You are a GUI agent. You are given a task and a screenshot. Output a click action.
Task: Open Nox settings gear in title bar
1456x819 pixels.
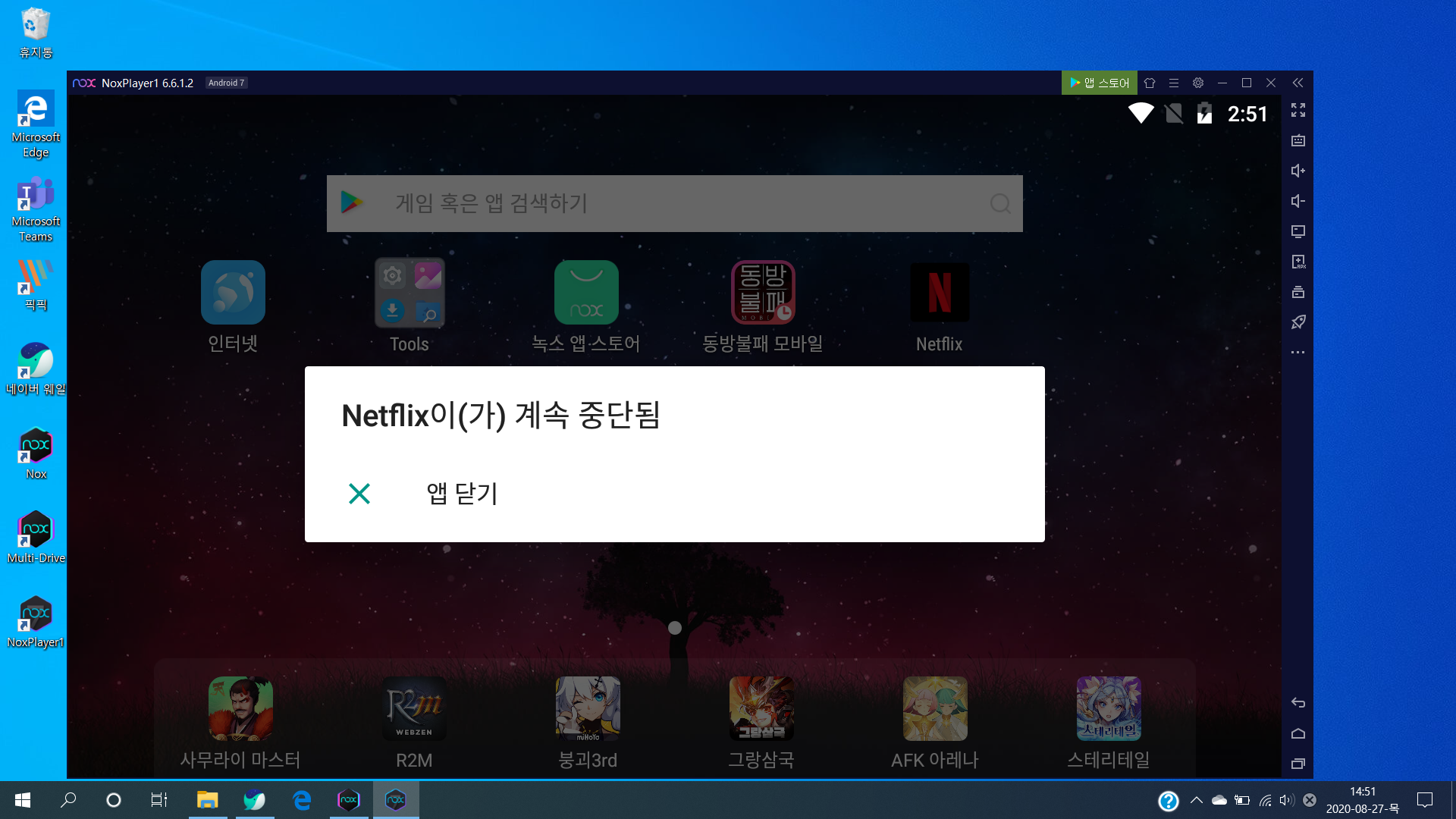coord(1198,83)
